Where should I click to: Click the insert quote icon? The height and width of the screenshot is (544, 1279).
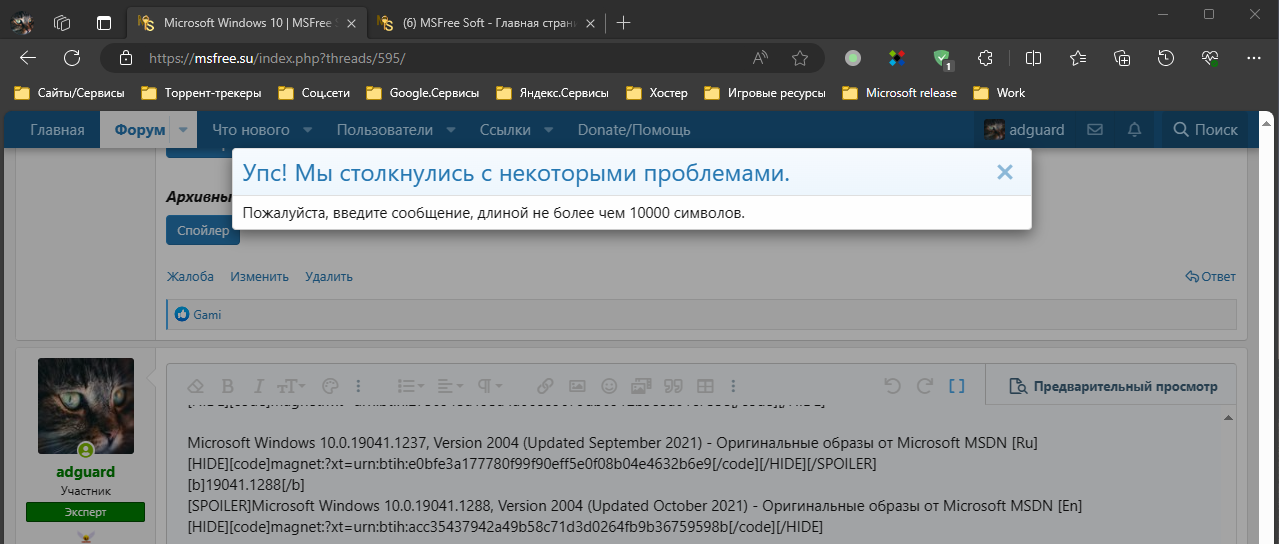674,386
